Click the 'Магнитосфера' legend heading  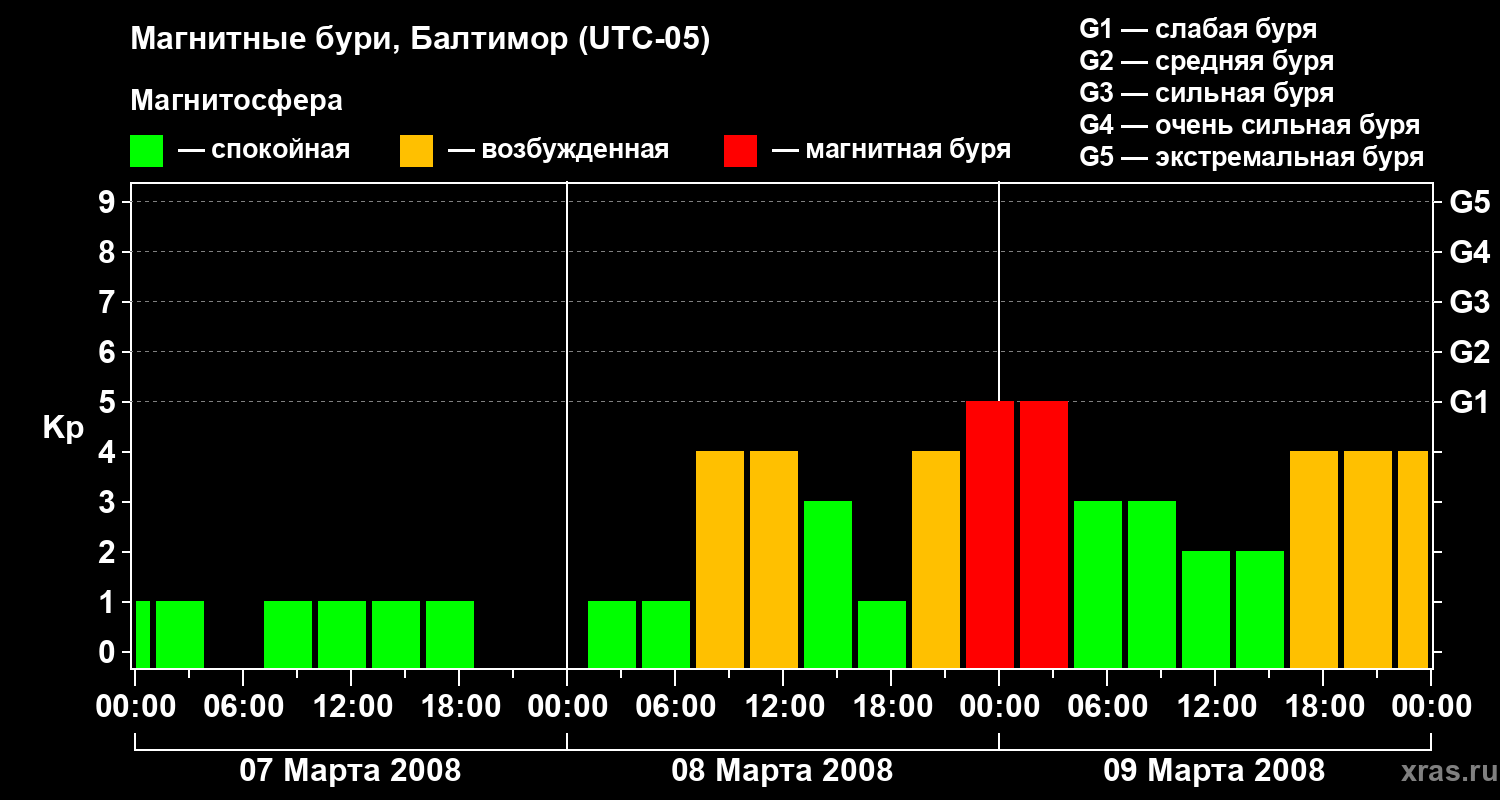pyautogui.click(x=236, y=101)
